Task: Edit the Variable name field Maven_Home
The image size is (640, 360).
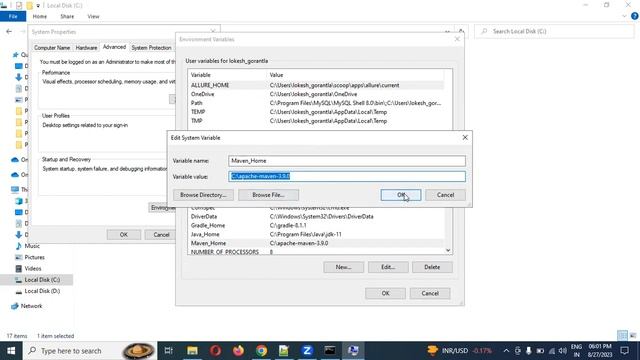Action: (347, 161)
